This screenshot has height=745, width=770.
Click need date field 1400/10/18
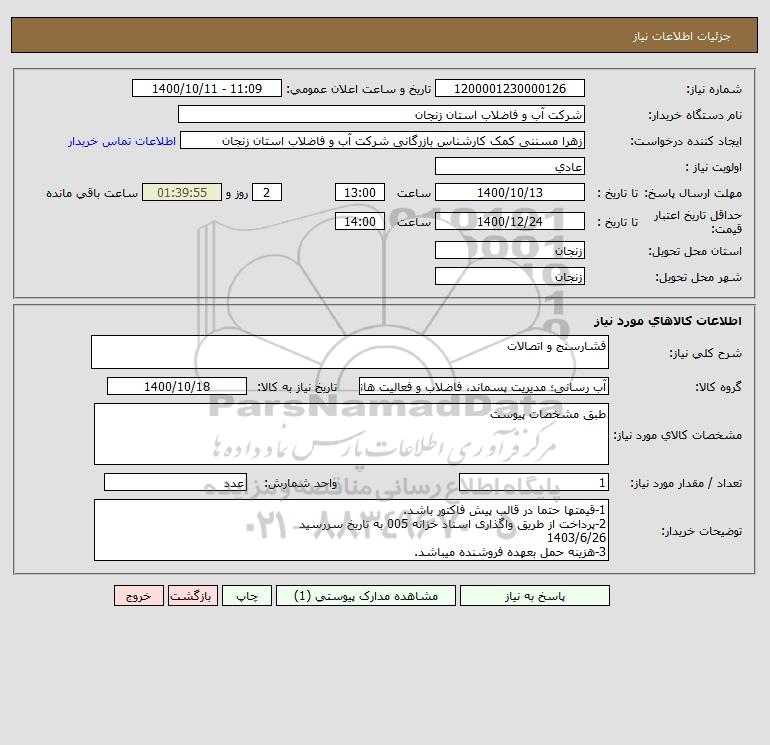[x=177, y=386]
